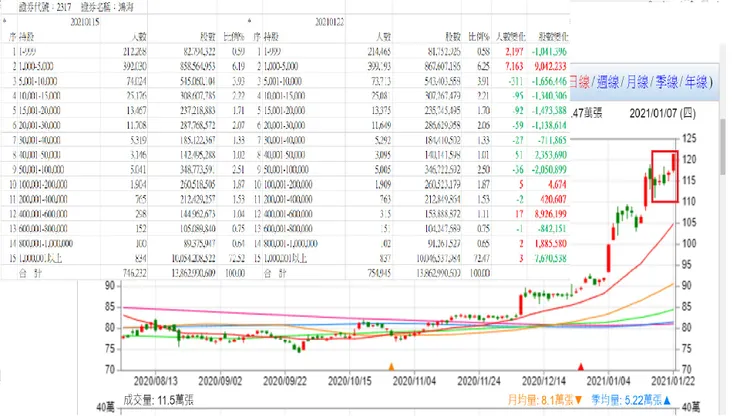Click the 2020/11/04 date on the chart axis
Screen dimensions: 740x416
pyautogui.click(x=414, y=381)
